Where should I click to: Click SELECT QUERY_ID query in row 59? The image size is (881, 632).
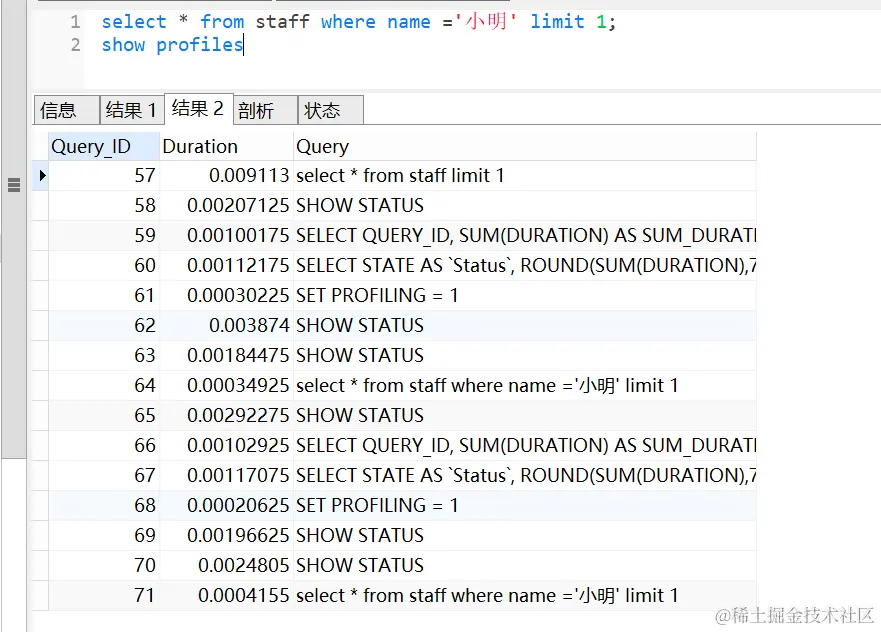pyautogui.click(x=526, y=235)
